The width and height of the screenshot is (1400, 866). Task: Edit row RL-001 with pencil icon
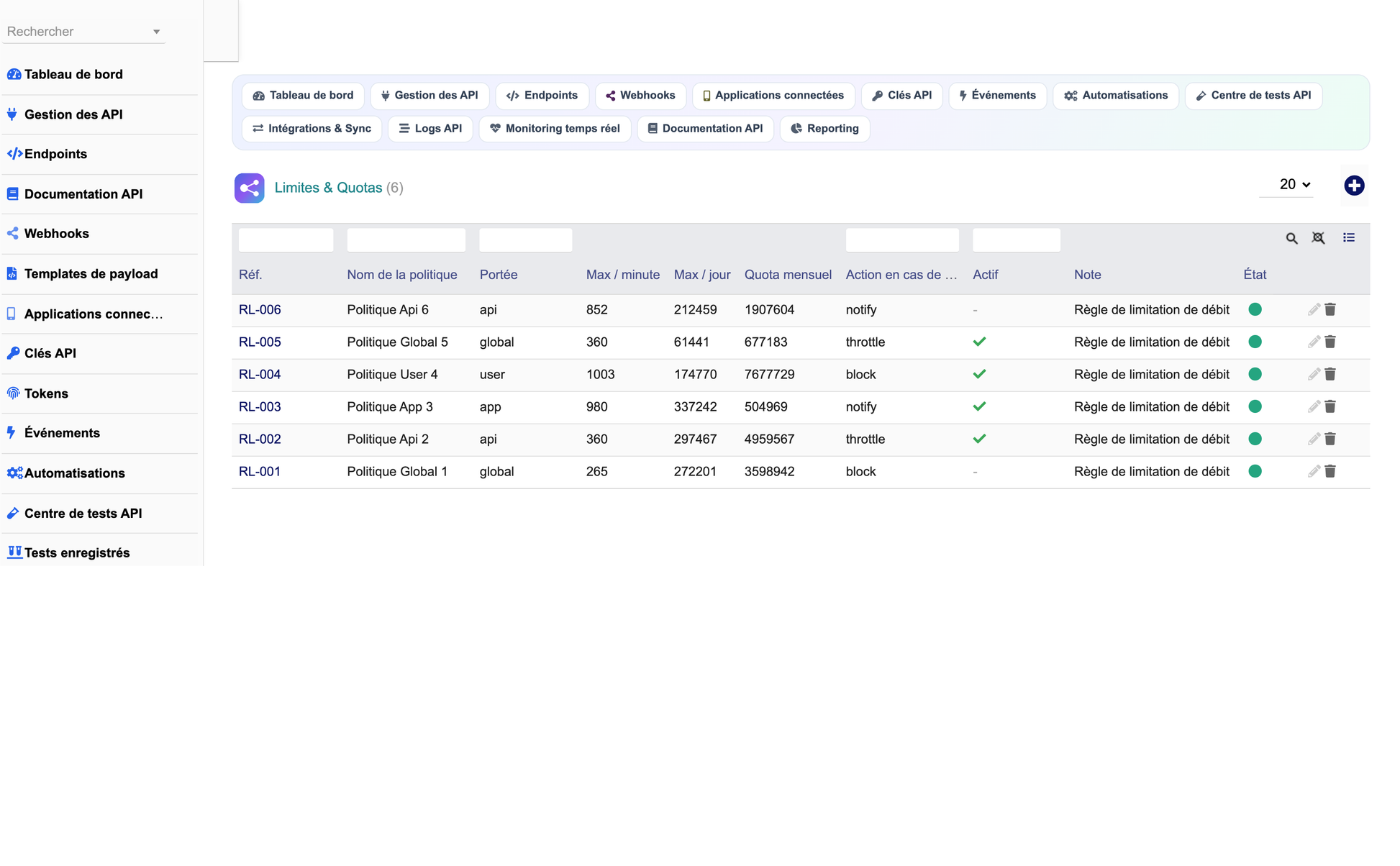1314,471
